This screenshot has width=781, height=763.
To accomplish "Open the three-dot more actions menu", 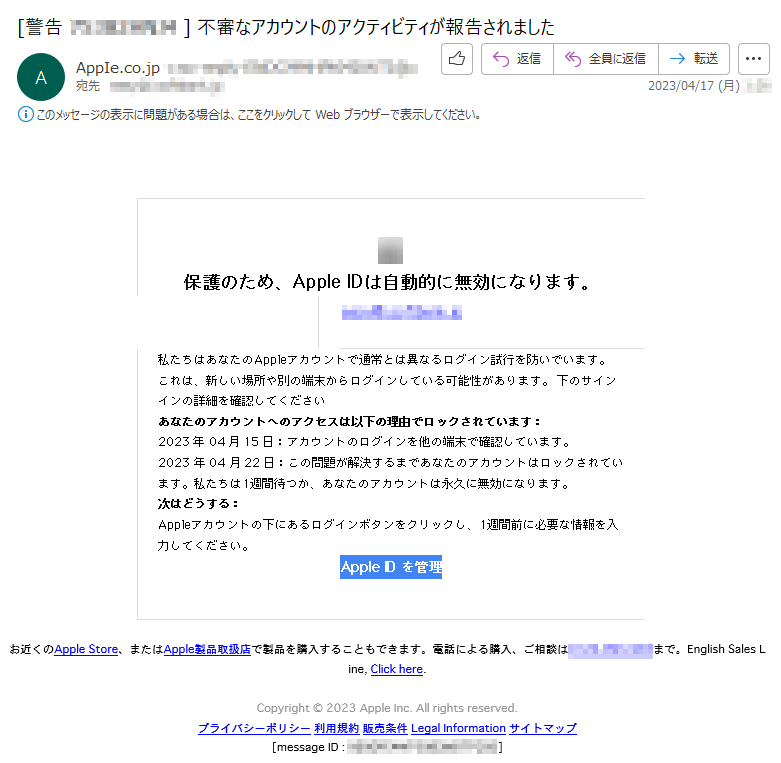I will click(754, 59).
